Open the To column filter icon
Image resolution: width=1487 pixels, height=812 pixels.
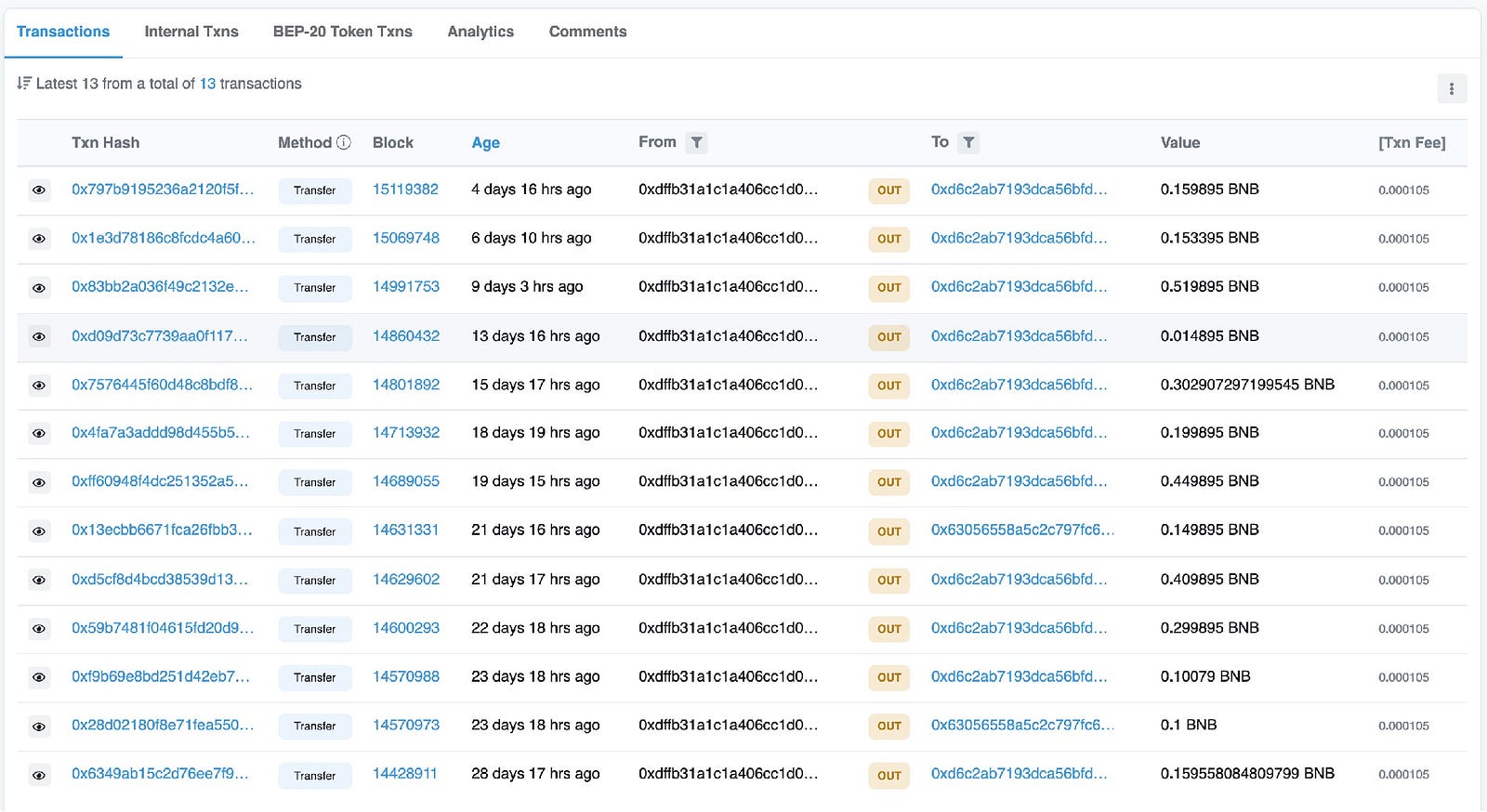pyautogui.click(x=968, y=142)
